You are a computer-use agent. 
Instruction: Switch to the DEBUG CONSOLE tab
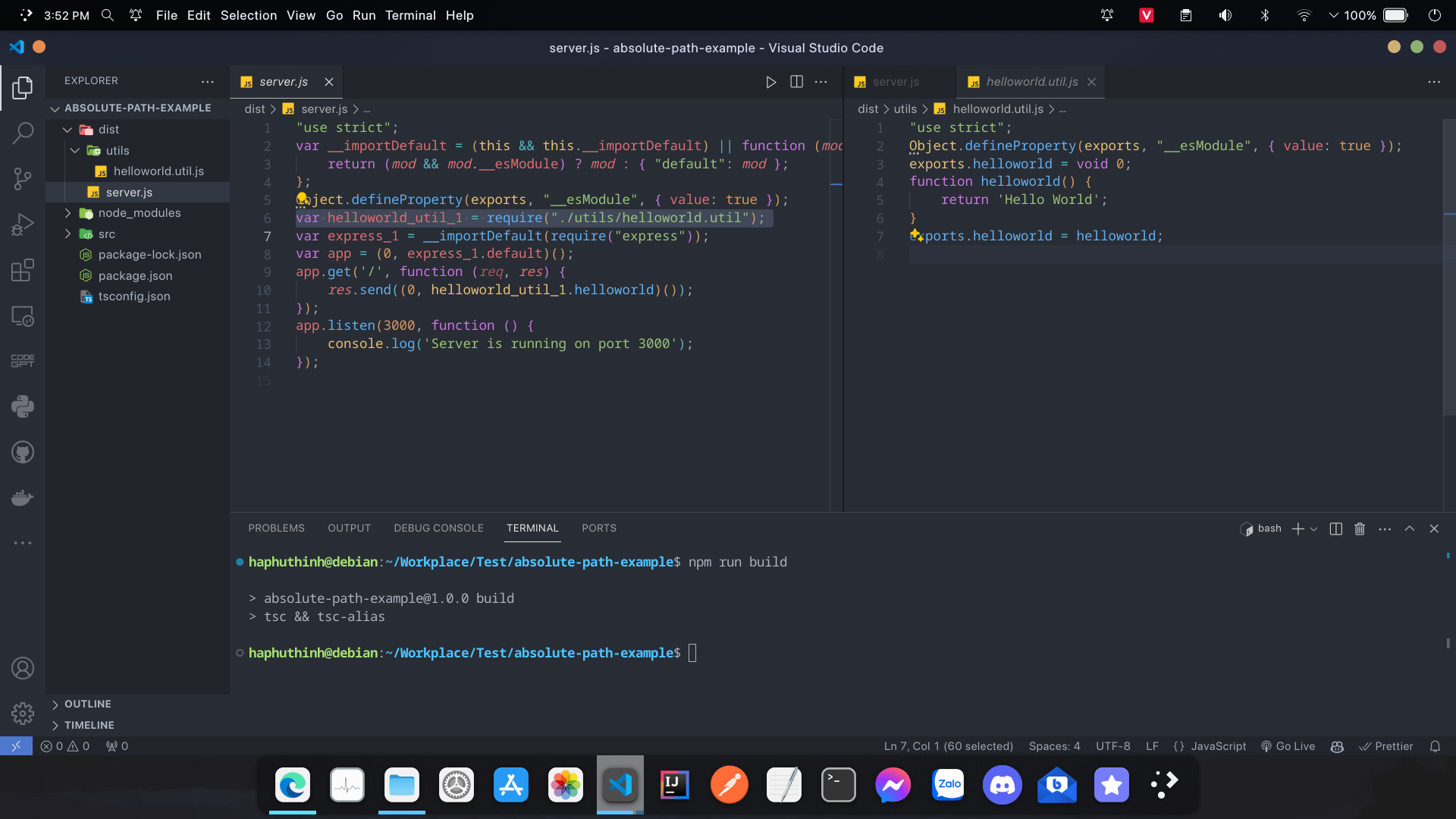pos(438,529)
